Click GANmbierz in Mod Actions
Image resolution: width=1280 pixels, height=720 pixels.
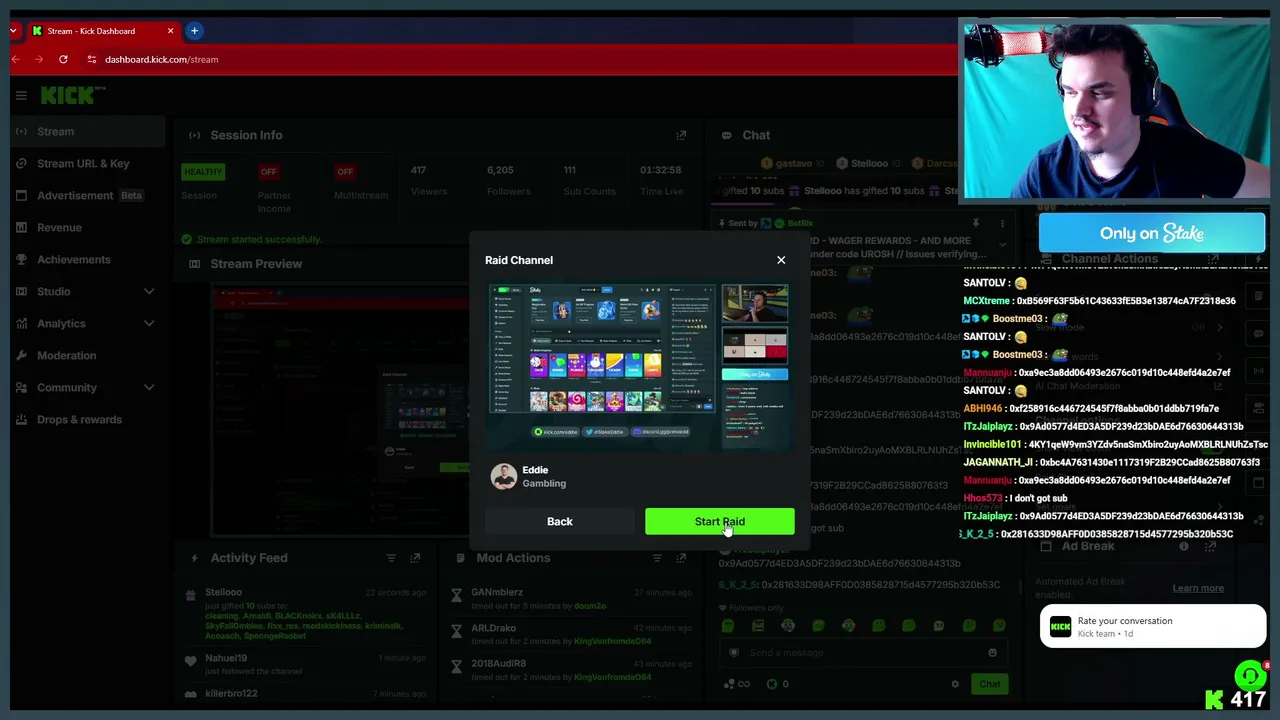pyautogui.click(x=497, y=592)
